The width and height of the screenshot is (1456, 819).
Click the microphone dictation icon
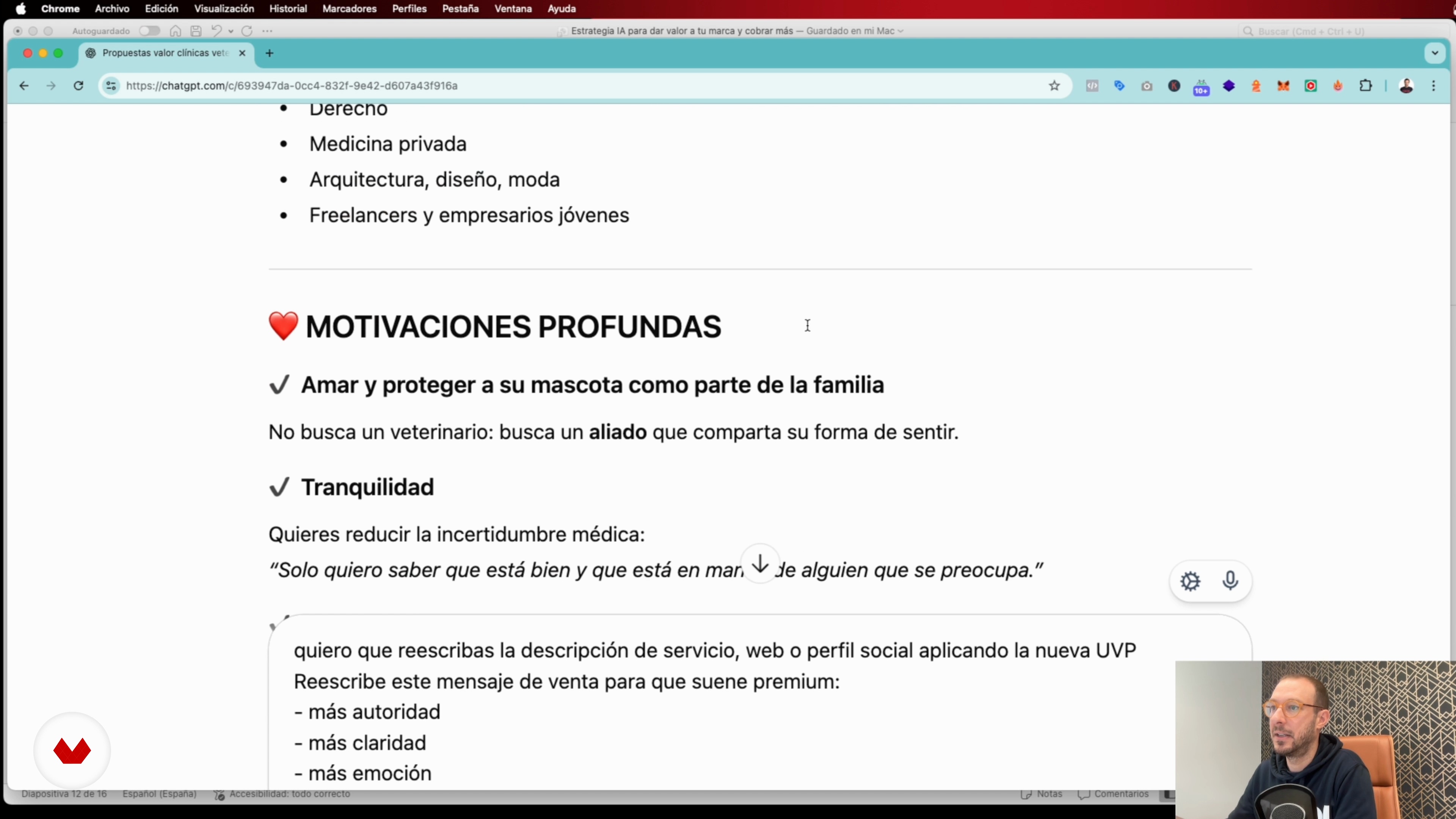[1230, 581]
